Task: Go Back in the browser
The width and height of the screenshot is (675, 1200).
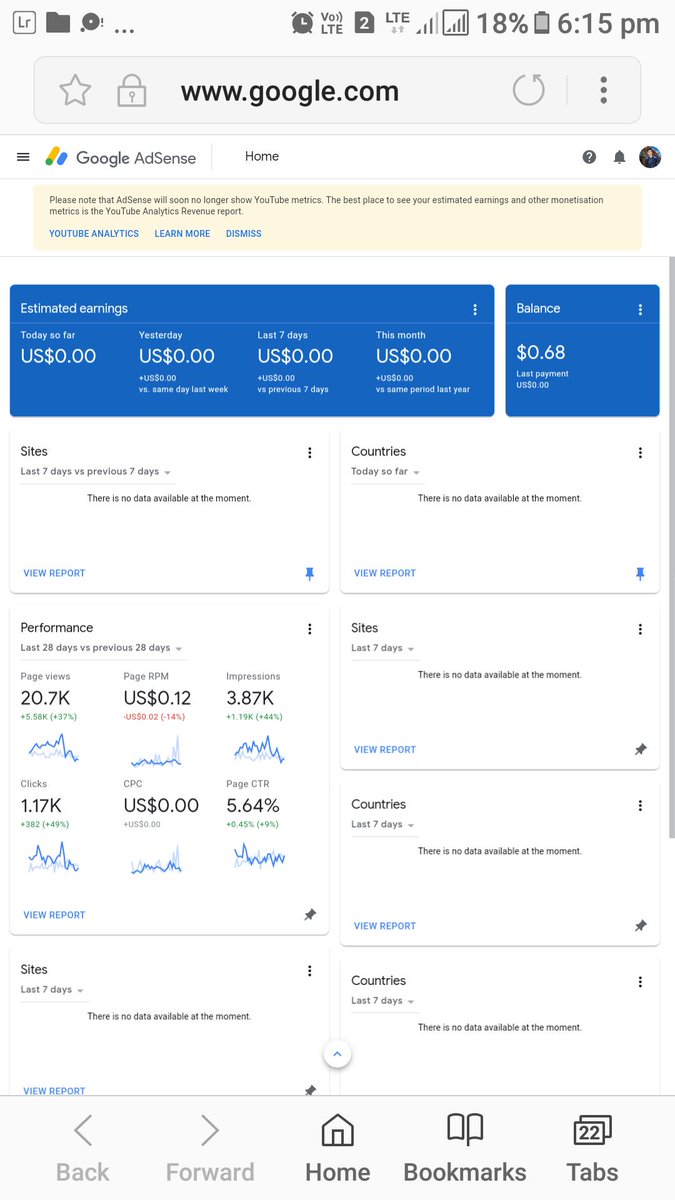Action: [83, 1147]
